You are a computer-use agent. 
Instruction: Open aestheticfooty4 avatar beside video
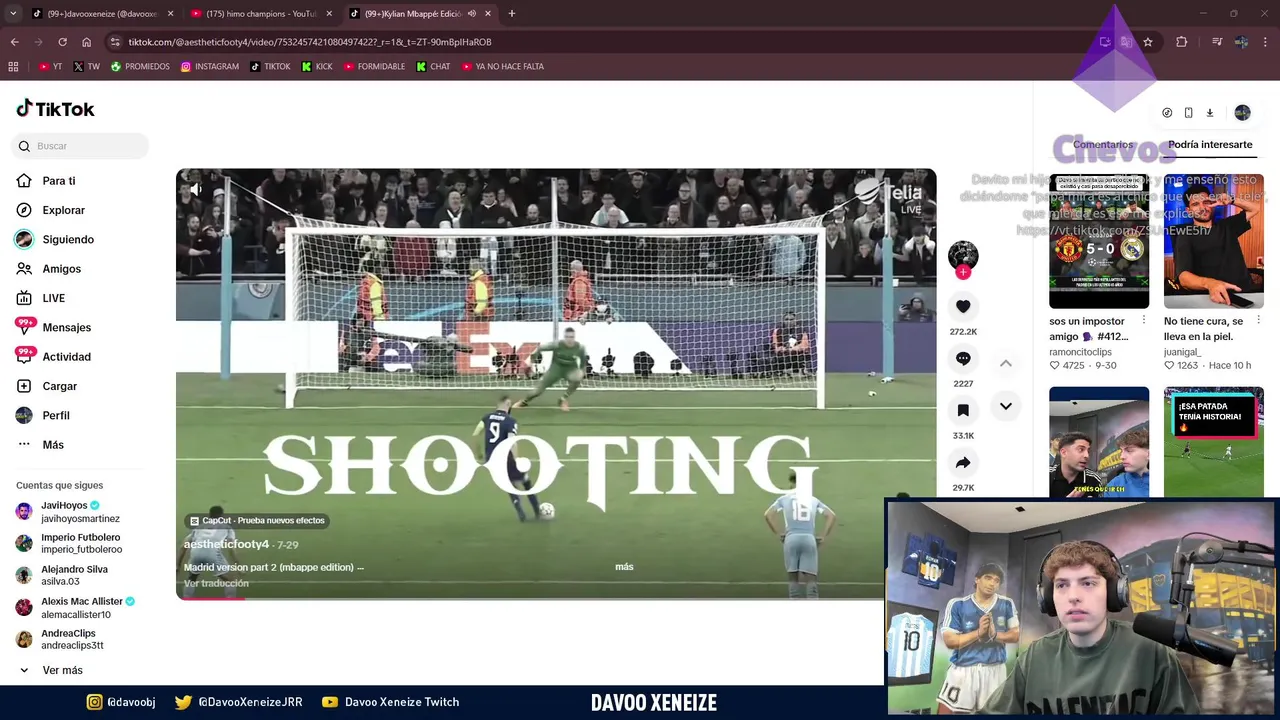tap(963, 254)
